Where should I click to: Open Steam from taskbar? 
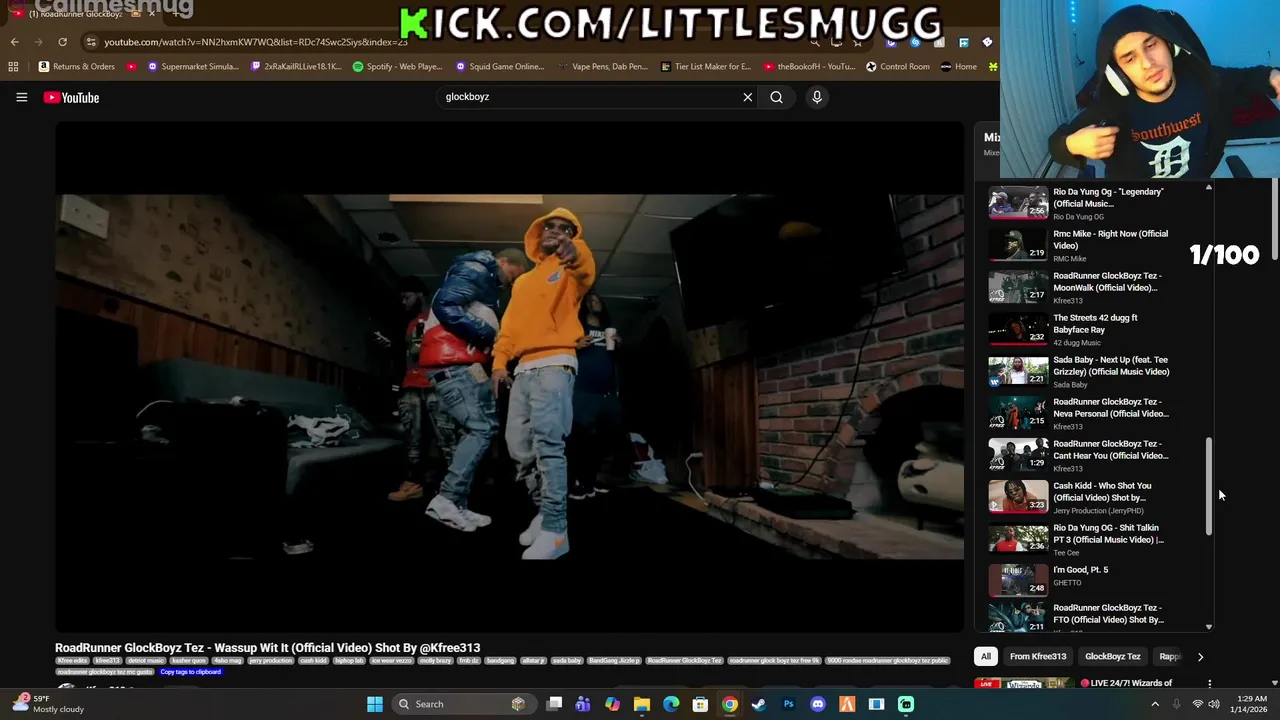759,704
